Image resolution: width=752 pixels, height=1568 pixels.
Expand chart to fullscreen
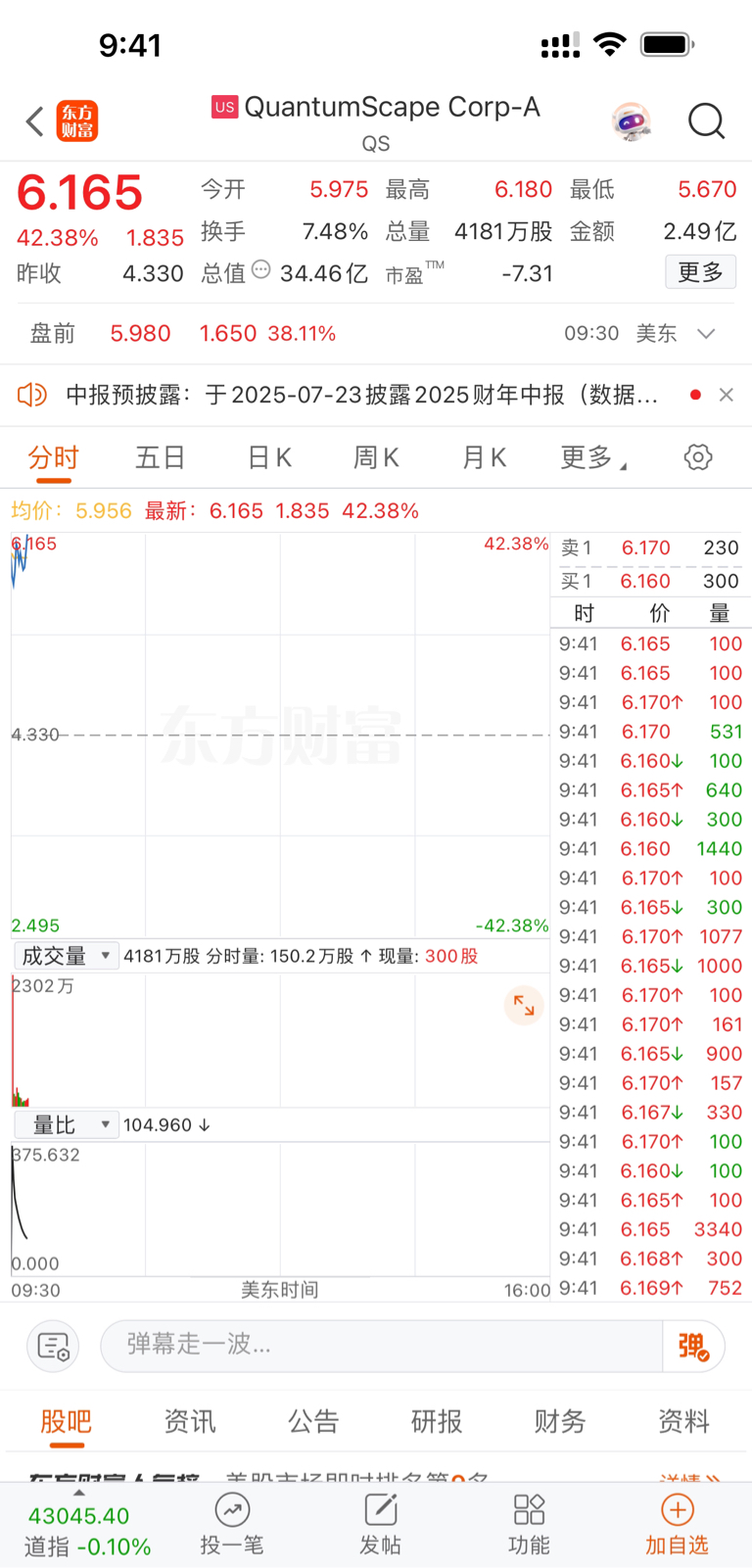pyautogui.click(x=524, y=1005)
